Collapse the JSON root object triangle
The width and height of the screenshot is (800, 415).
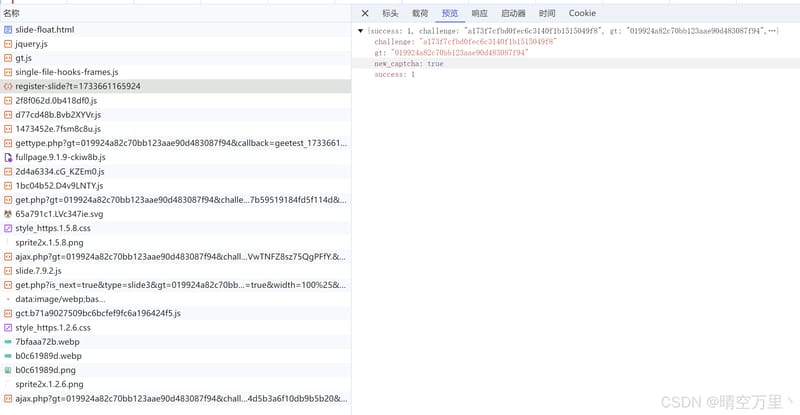click(361, 31)
